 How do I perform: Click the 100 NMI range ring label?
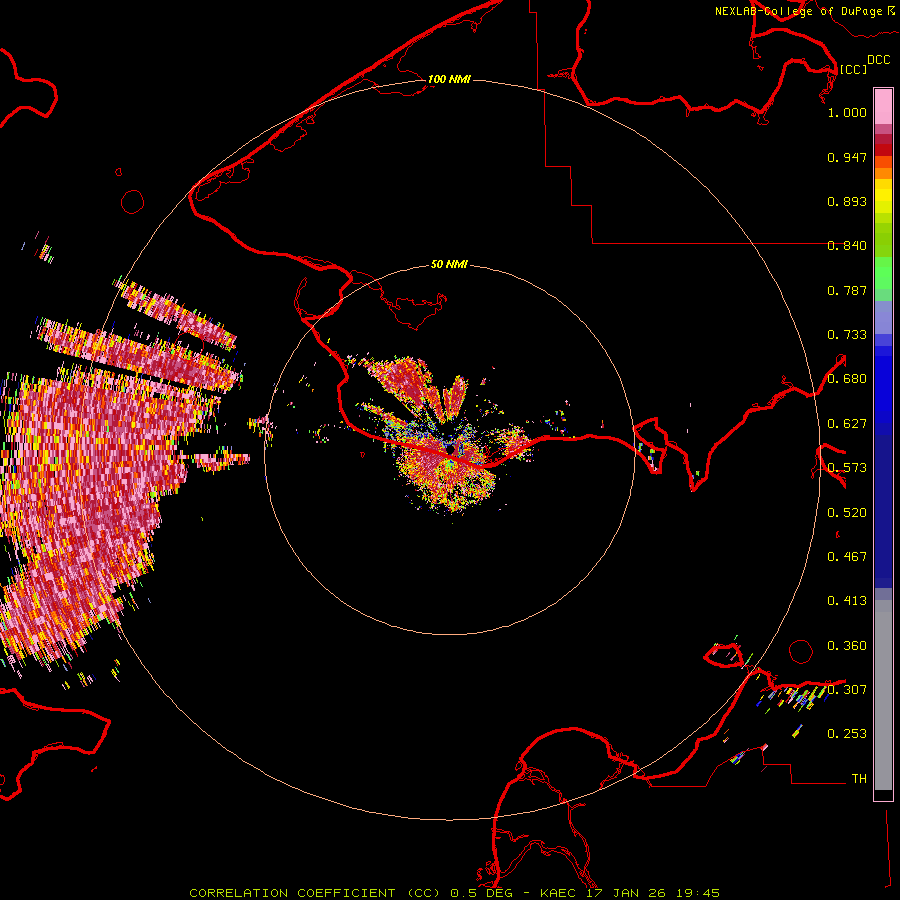coord(449,79)
